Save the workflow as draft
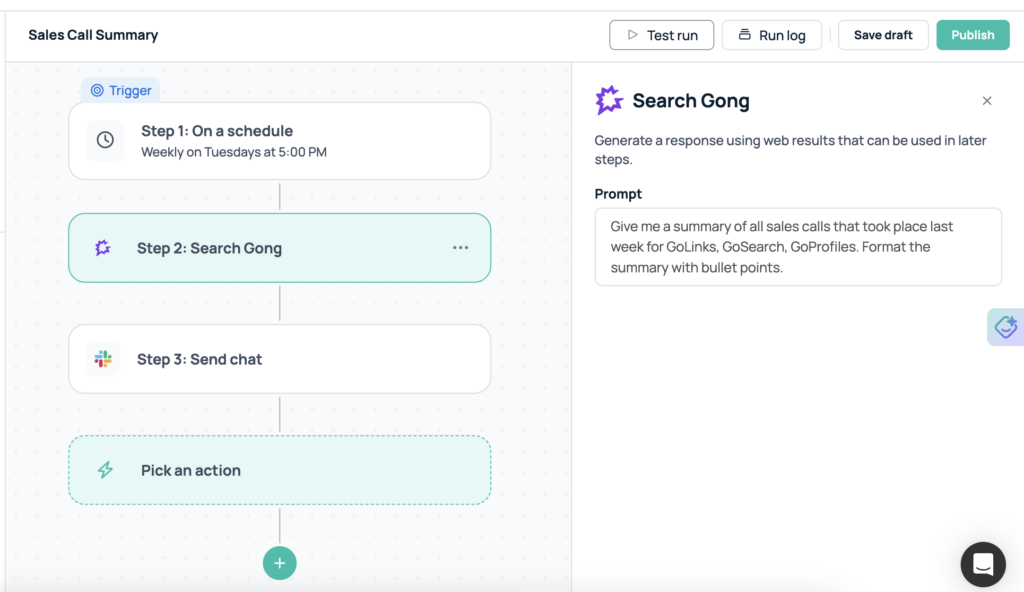Screen dimensions: 1024x592 tap(883, 35)
